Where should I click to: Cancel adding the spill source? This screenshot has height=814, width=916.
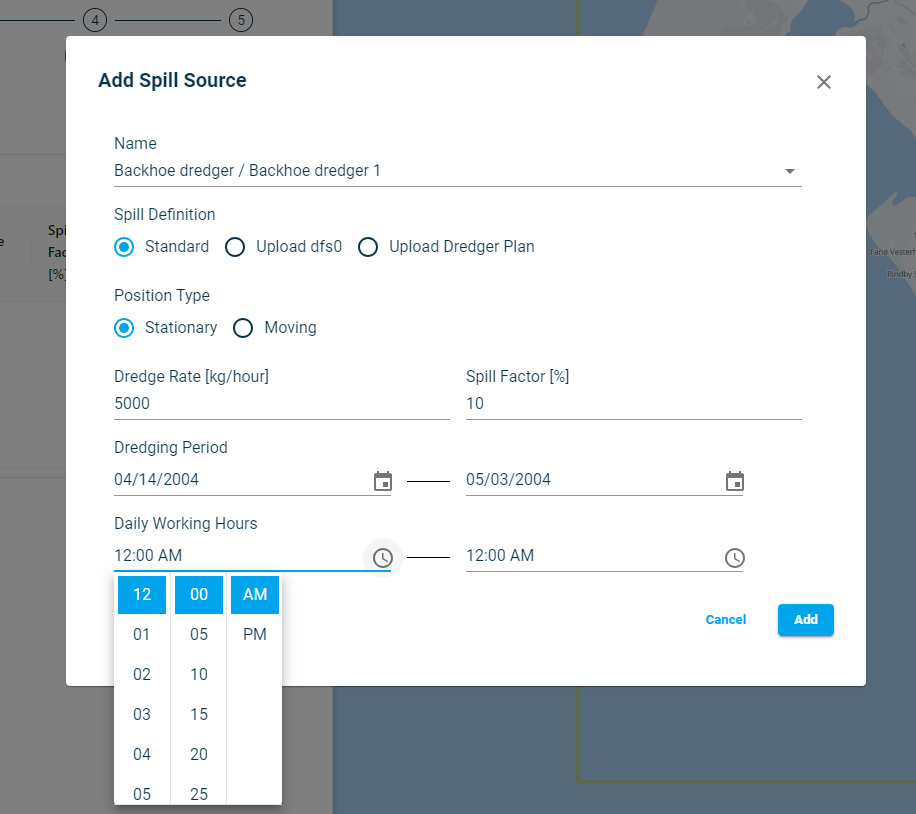[725, 620]
